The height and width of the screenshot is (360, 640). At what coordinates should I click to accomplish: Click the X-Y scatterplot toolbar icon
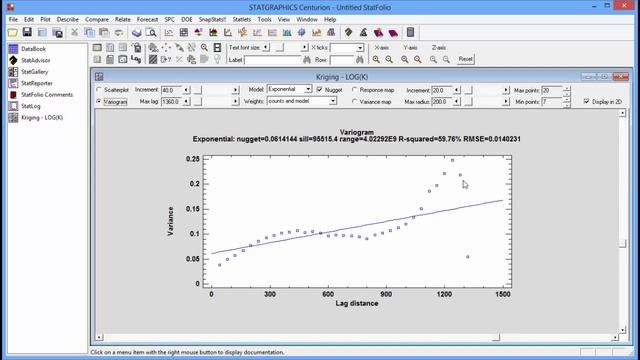tap(169, 33)
